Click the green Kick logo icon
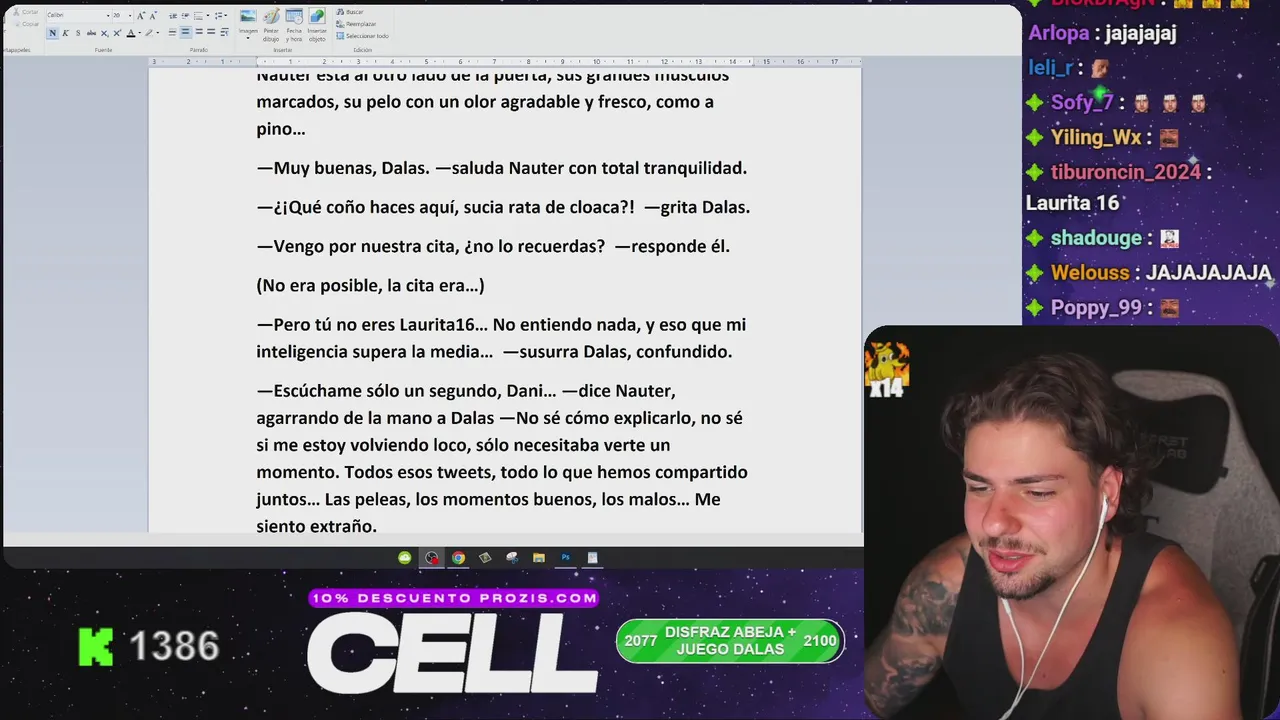Image resolution: width=1280 pixels, height=720 pixels. tap(96, 647)
